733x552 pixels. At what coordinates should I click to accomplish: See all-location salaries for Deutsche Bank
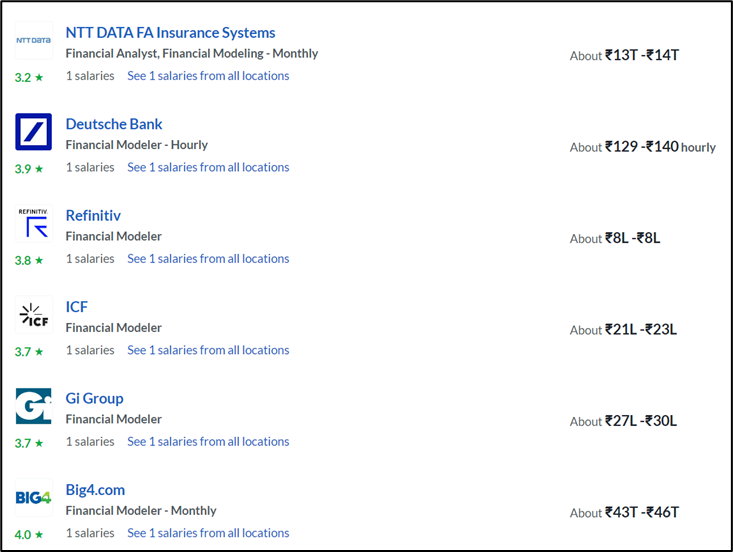[x=208, y=167]
